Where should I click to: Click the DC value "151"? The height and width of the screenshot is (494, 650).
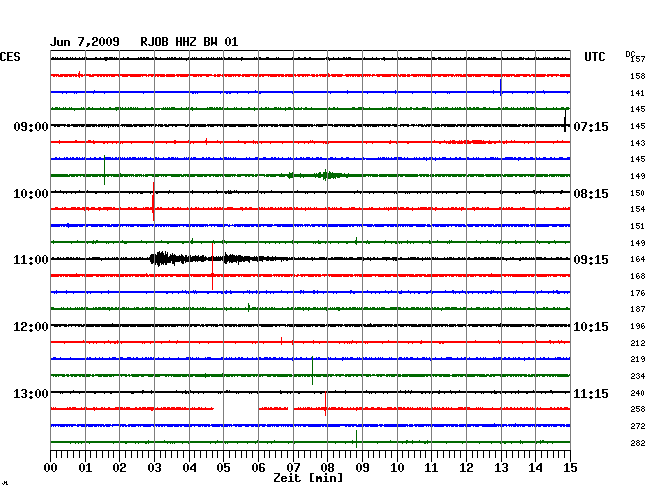(x=638, y=226)
